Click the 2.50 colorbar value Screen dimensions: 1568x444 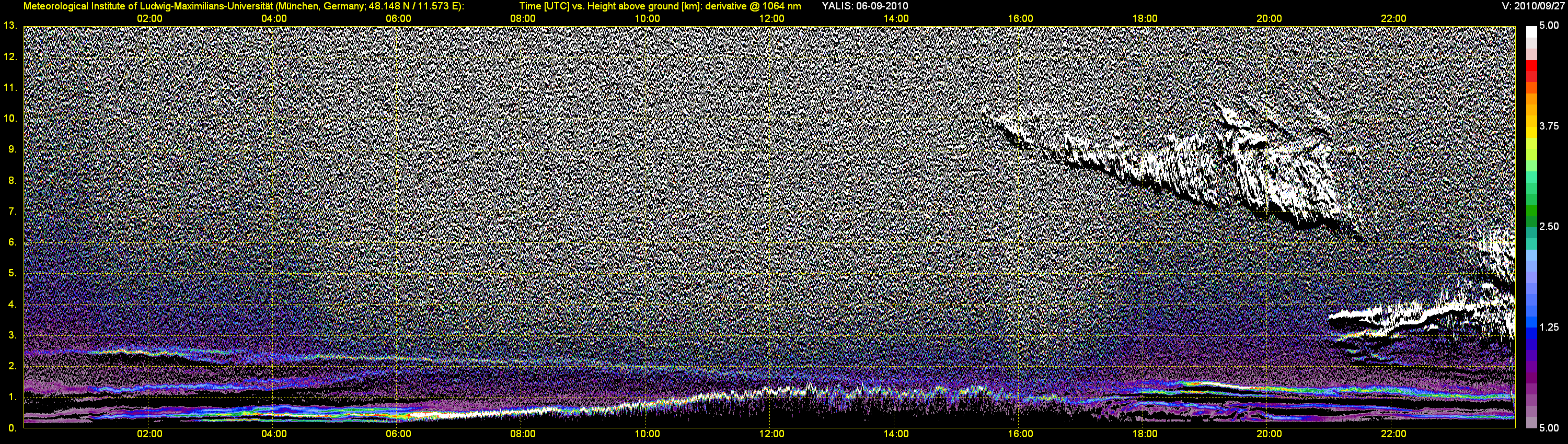click(x=1549, y=227)
